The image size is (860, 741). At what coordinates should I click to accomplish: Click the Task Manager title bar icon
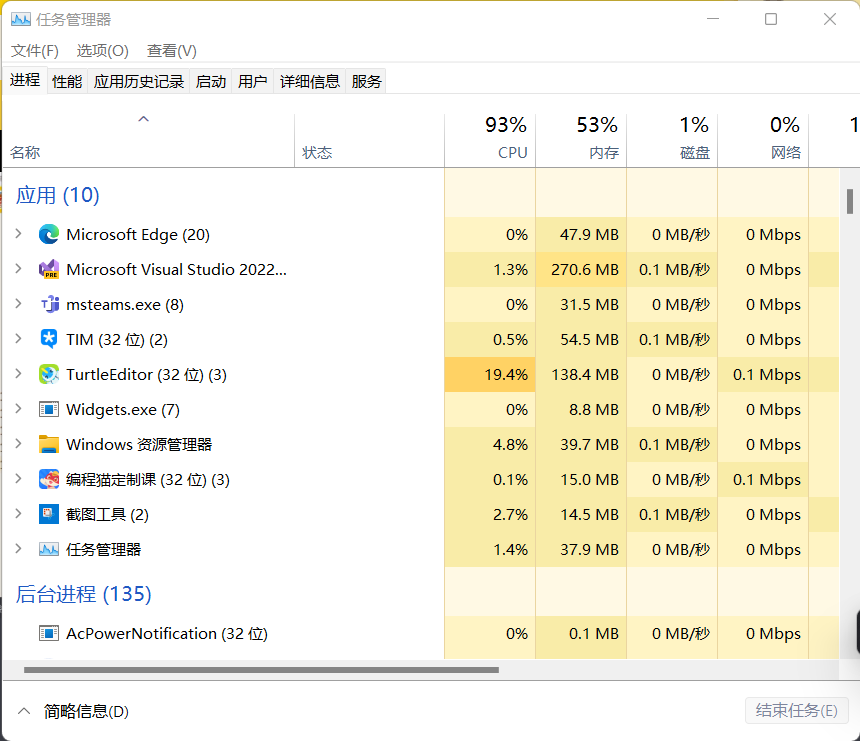click(21, 20)
